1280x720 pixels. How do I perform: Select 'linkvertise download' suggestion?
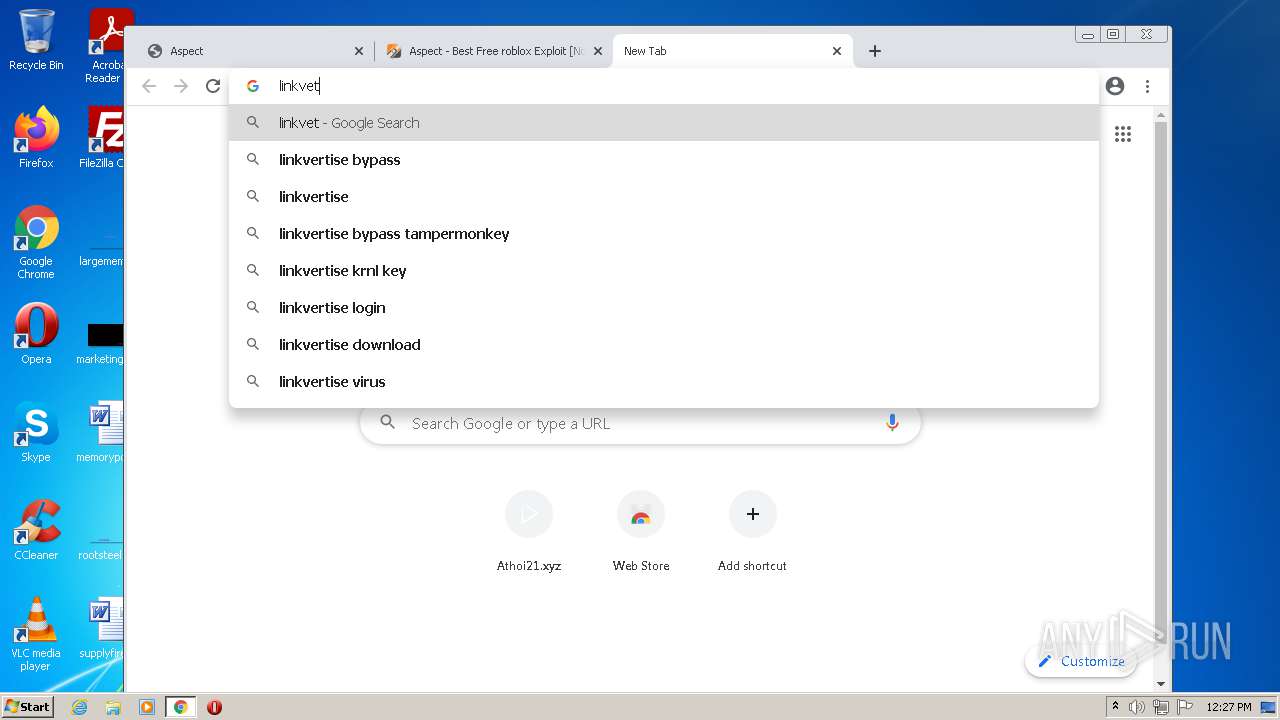[x=664, y=345]
